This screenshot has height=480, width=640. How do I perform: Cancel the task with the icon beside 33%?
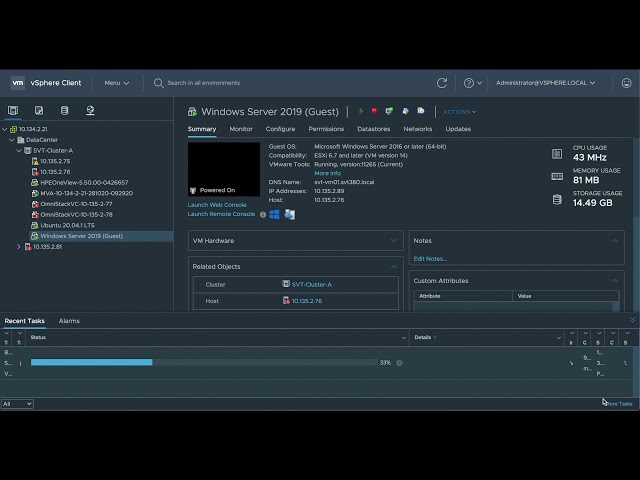pyautogui.click(x=399, y=363)
